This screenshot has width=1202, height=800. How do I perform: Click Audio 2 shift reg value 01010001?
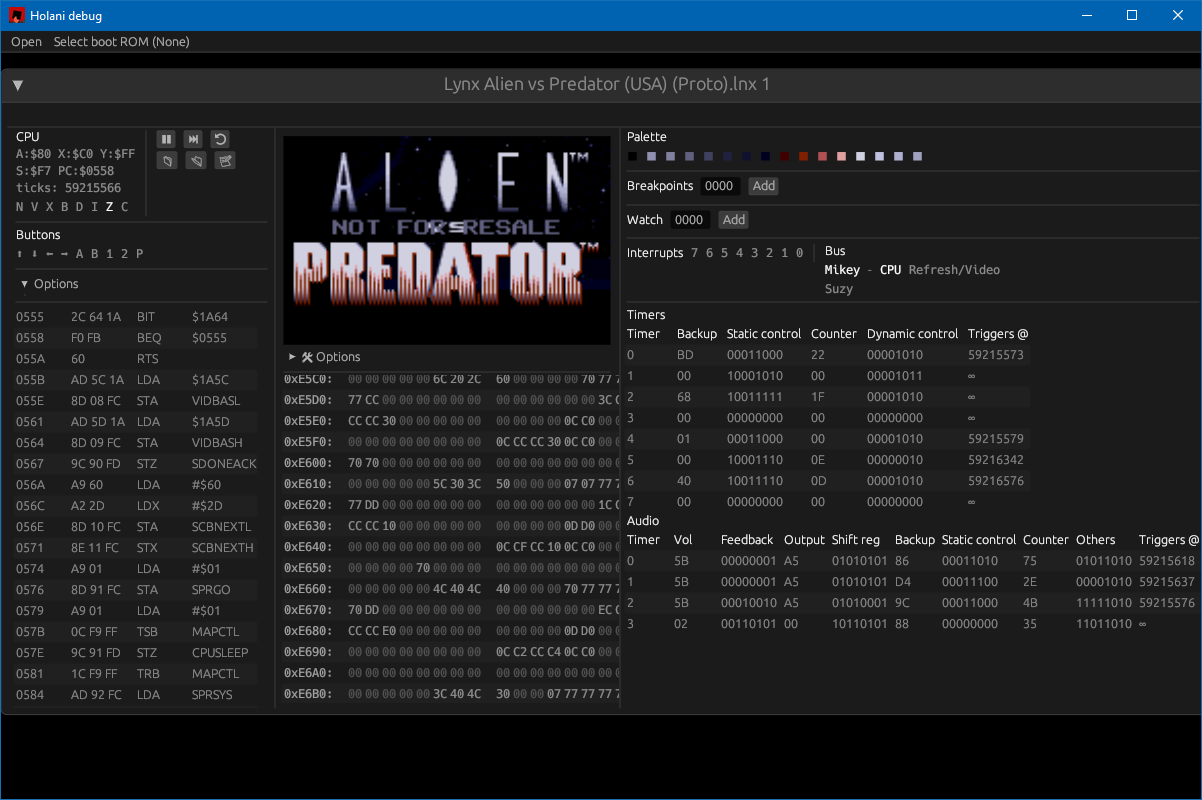(860, 603)
